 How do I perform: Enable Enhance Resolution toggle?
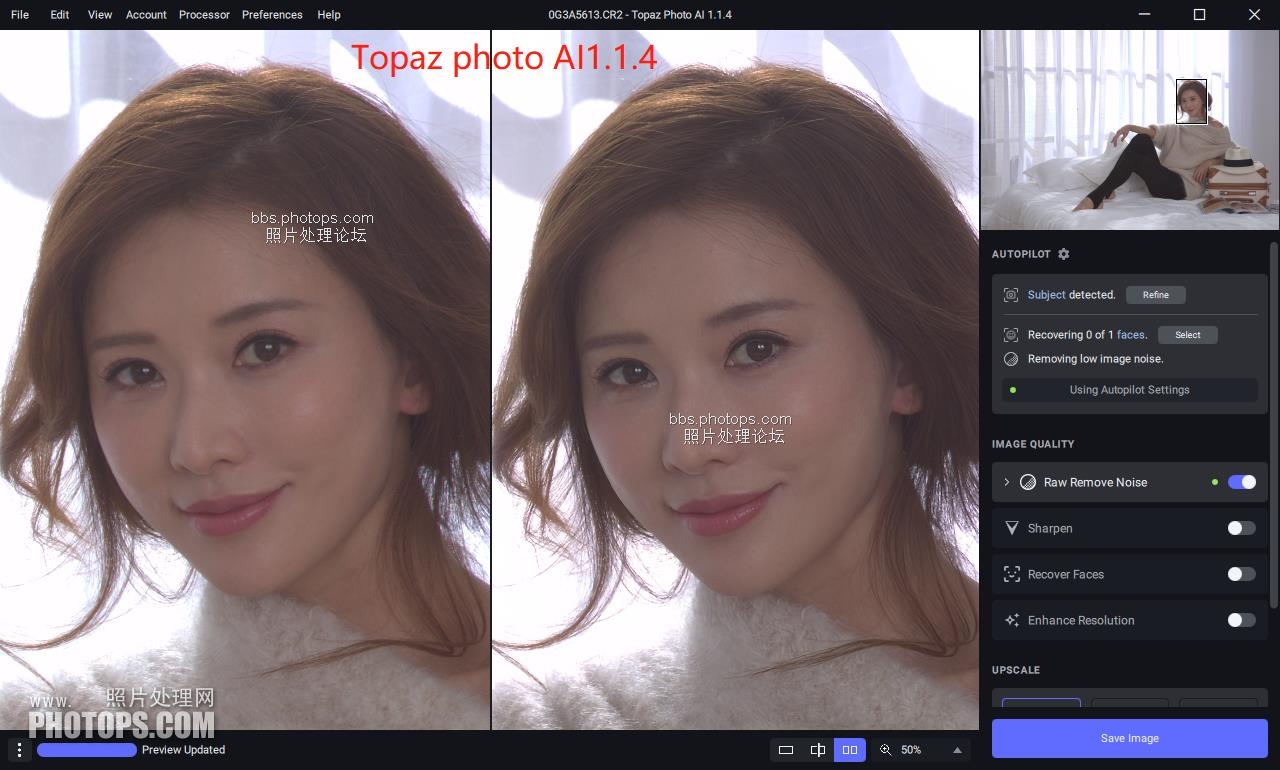tap(1242, 620)
